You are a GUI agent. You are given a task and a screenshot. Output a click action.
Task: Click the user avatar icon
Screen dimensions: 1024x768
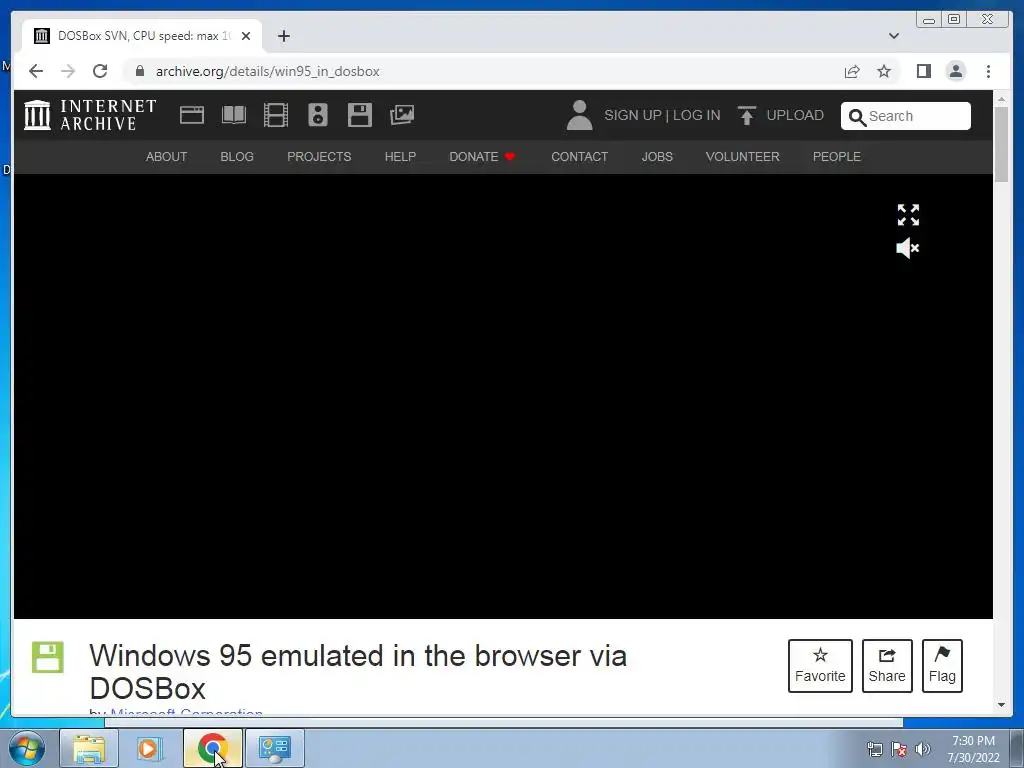tap(579, 115)
